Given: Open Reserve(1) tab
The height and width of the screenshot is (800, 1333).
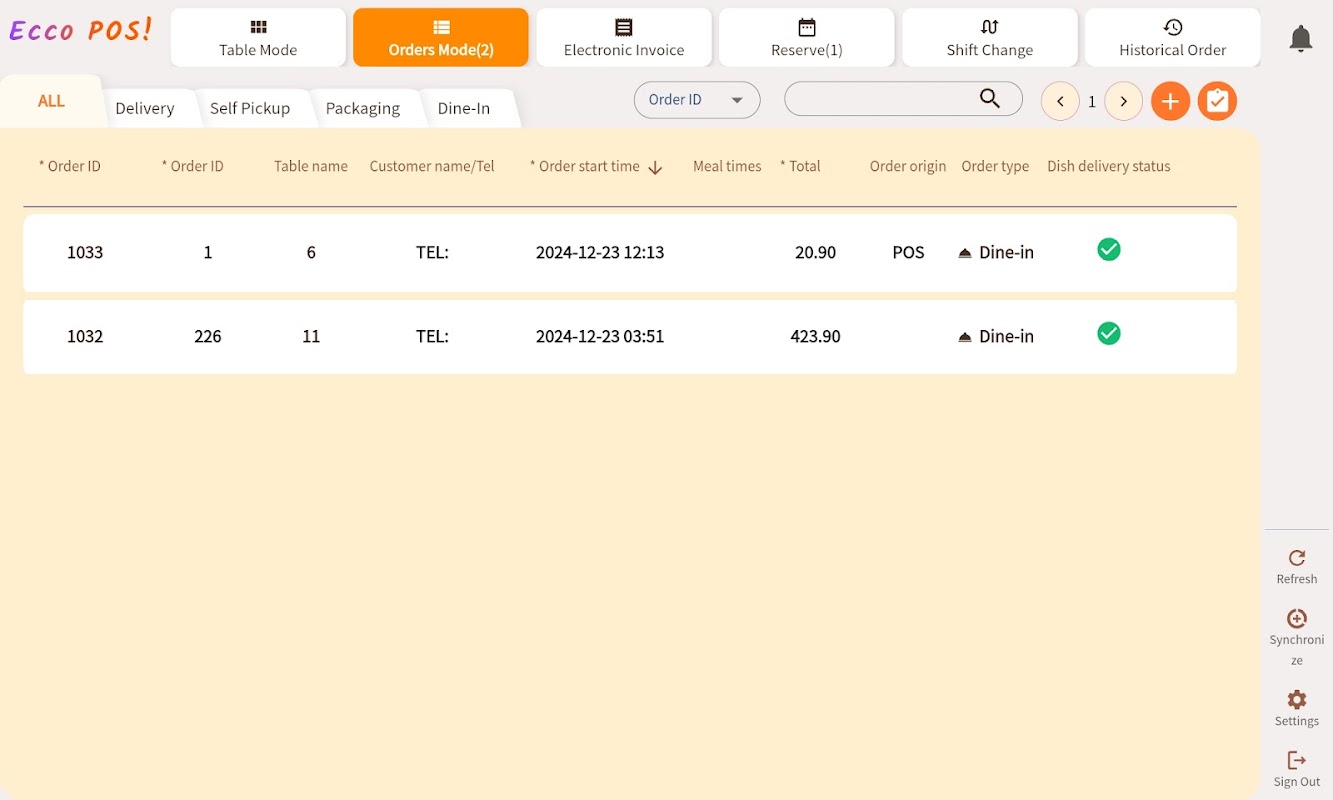Looking at the screenshot, I should pos(807,38).
